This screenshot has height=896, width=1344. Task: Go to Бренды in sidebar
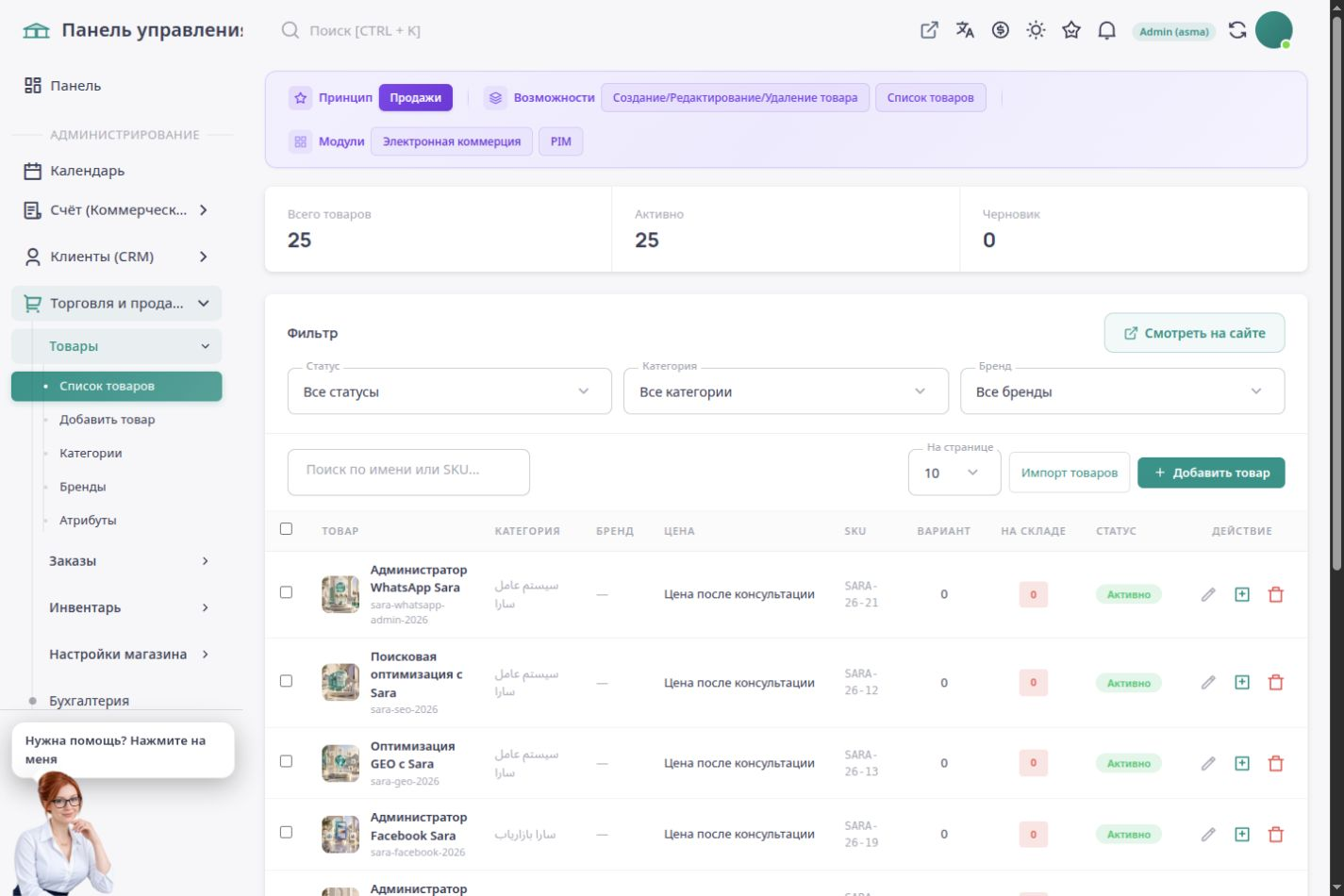[x=82, y=487]
